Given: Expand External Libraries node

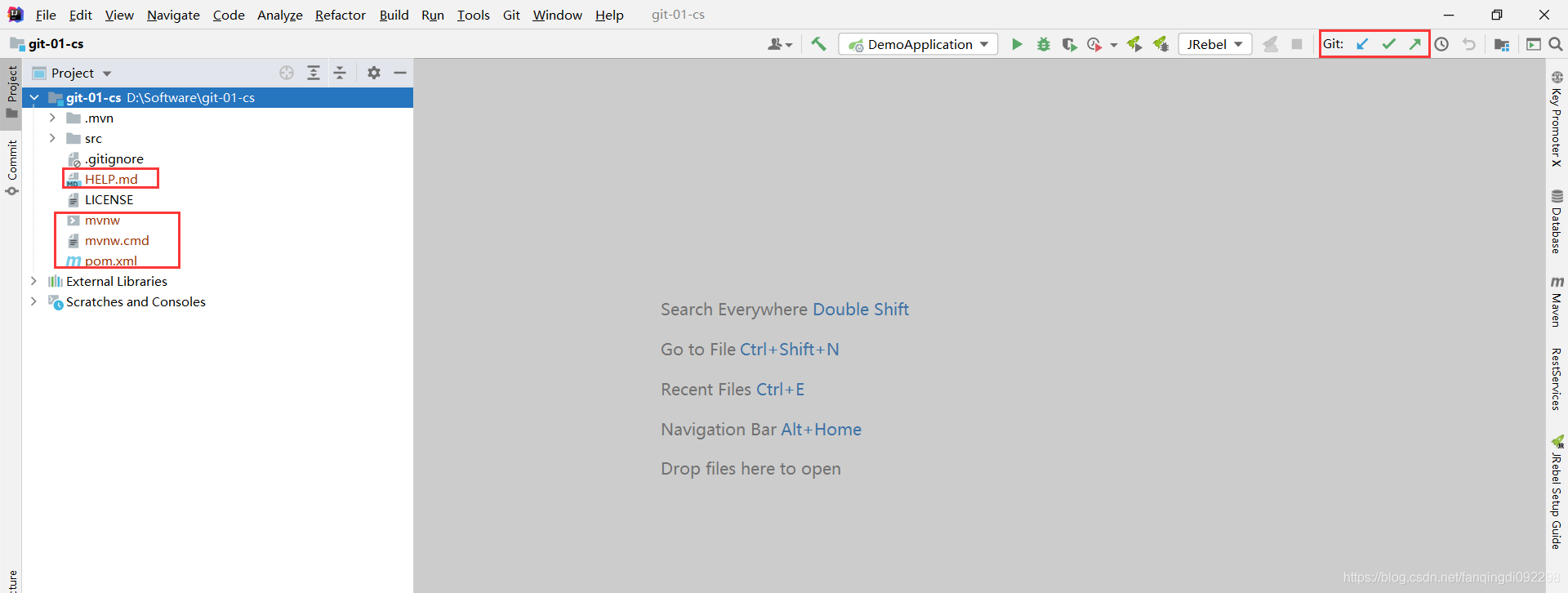Looking at the screenshot, I should (33, 281).
